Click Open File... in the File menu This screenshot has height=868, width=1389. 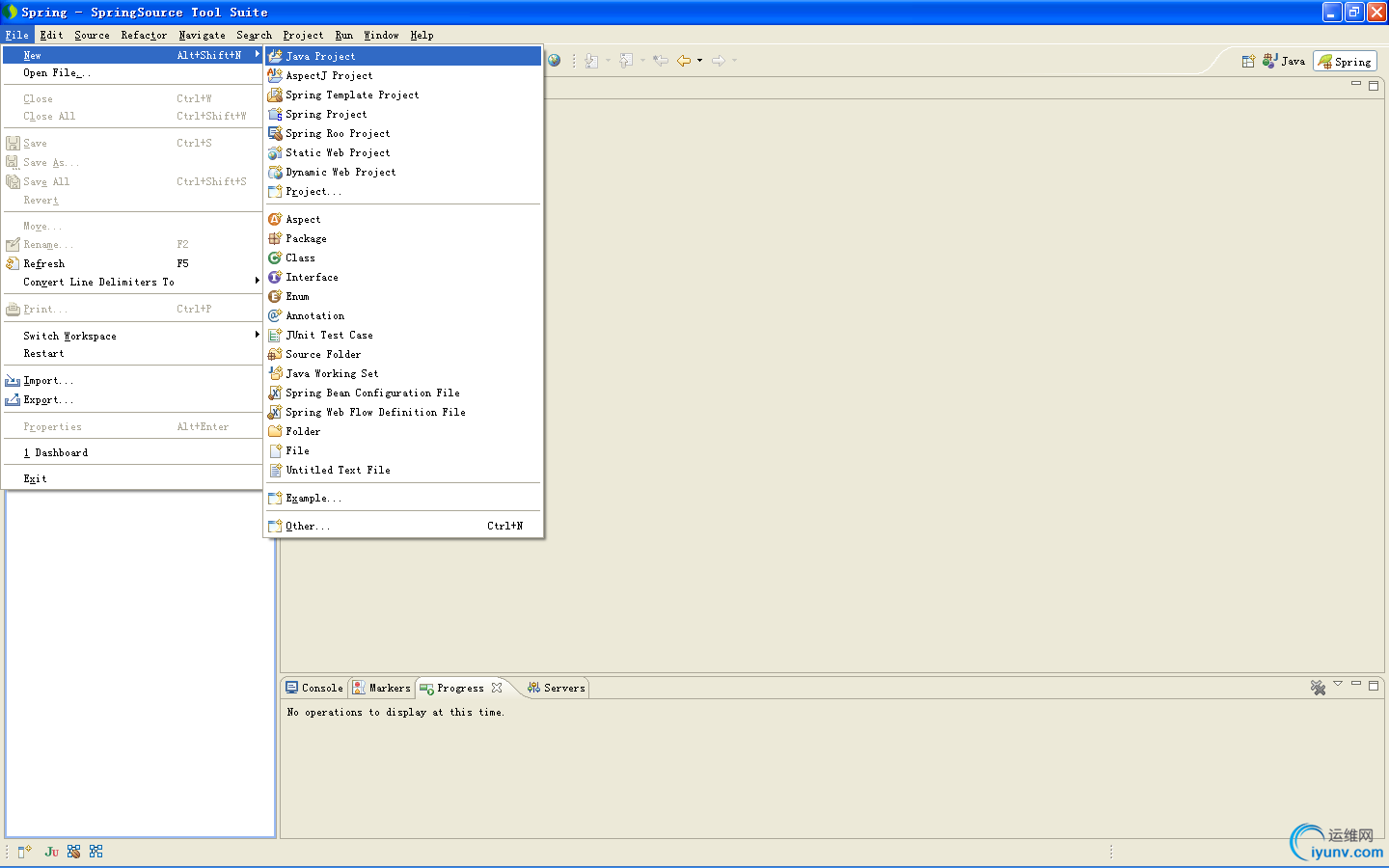[133, 73]
